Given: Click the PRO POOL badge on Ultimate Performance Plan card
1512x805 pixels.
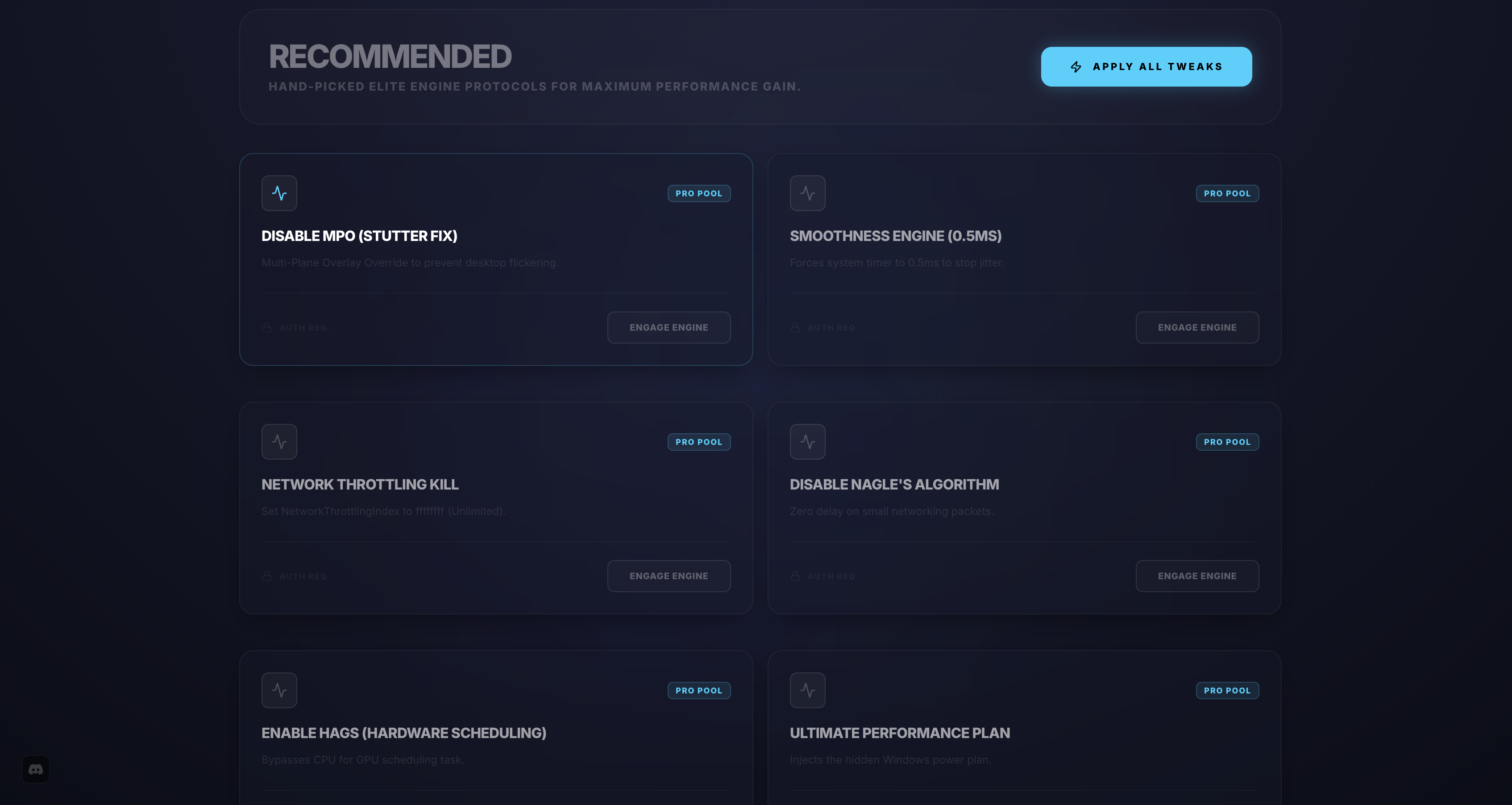Looking at the screenshot, I should pyautogui.click(x=1227, y=691).
